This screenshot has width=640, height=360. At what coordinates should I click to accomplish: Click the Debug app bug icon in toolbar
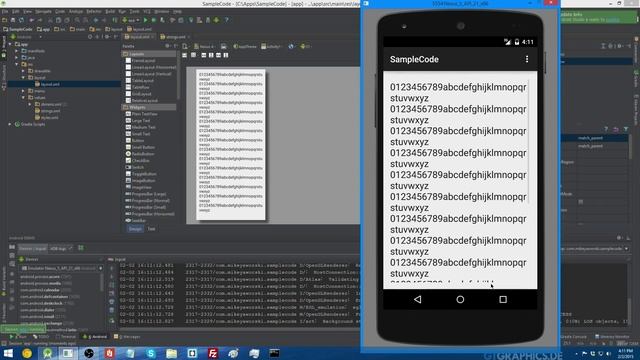(x=154, y=20)
